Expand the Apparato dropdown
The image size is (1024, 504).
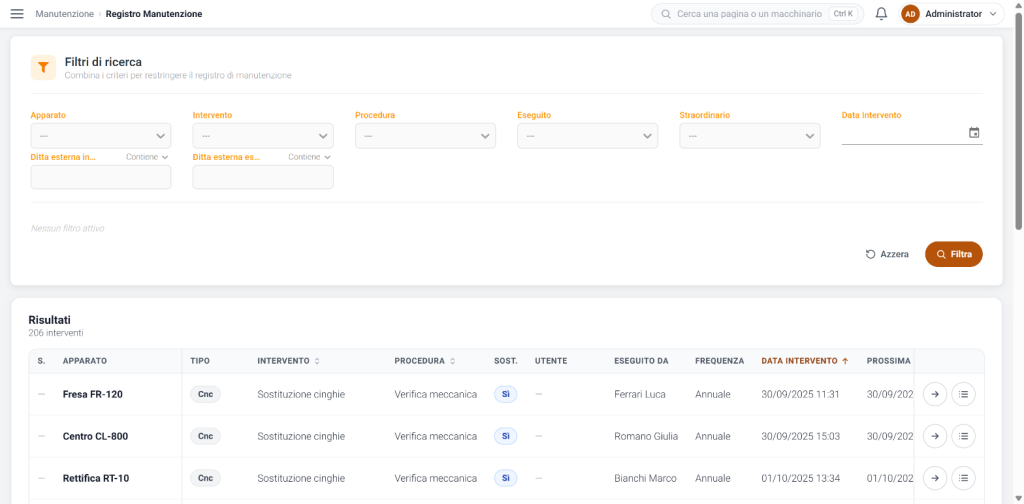coord(101,136)
